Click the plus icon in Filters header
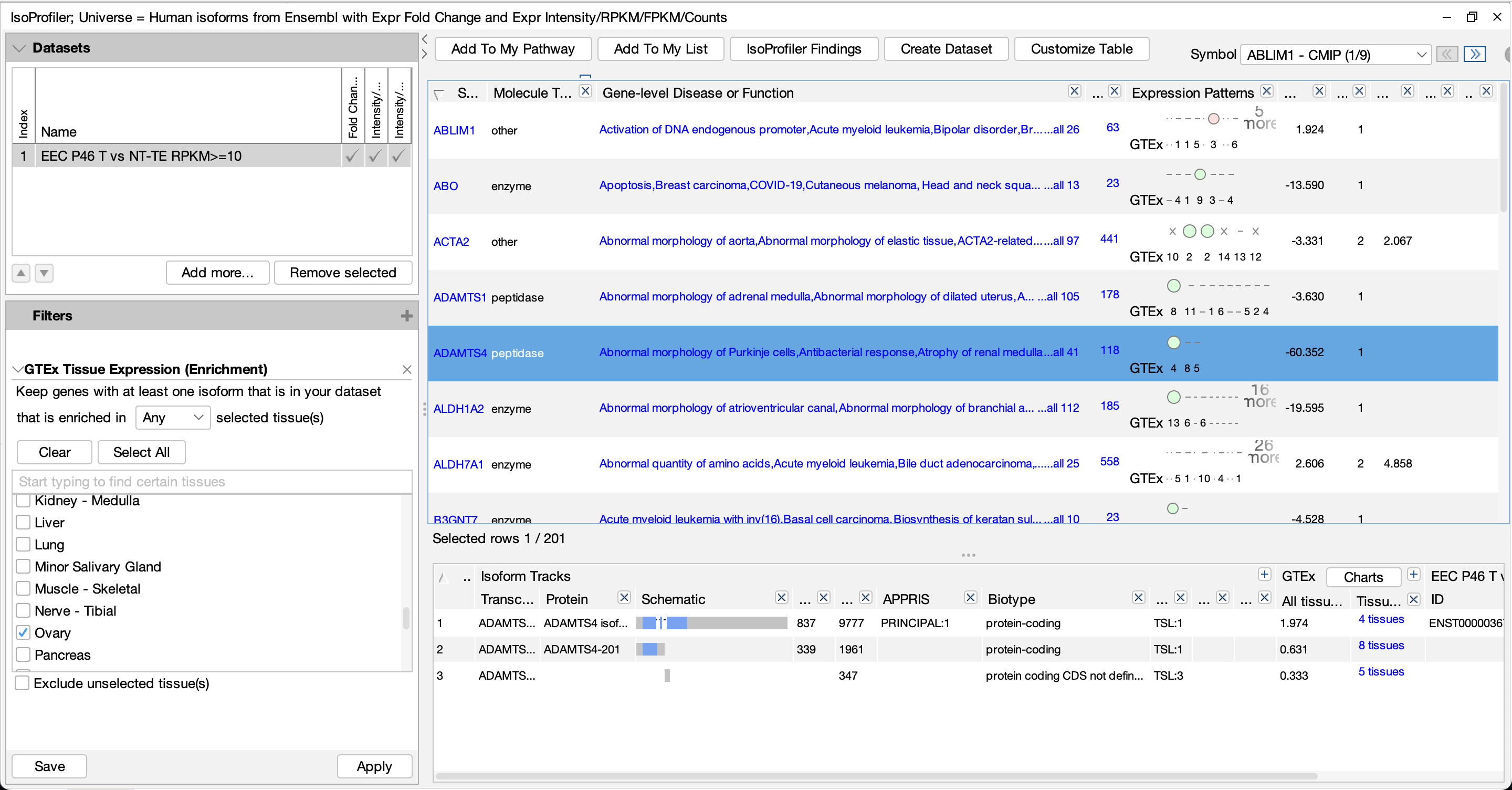 tap(406, 316)
